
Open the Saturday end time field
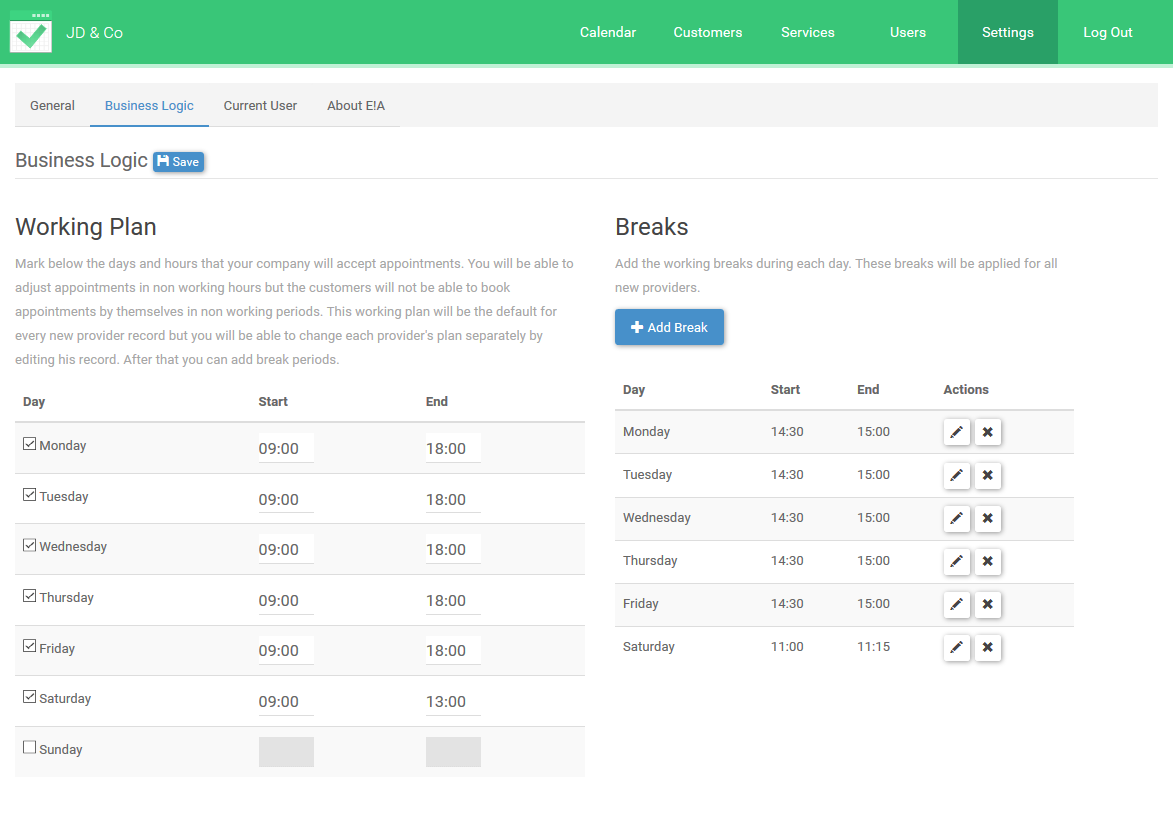[x=452, y=702]
